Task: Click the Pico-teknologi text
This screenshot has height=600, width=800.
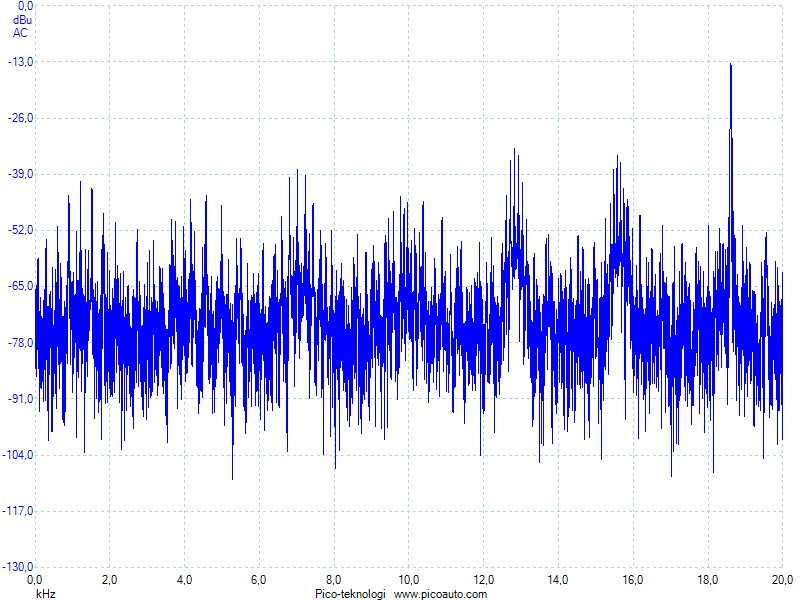Action: click(x=350, y=594)
